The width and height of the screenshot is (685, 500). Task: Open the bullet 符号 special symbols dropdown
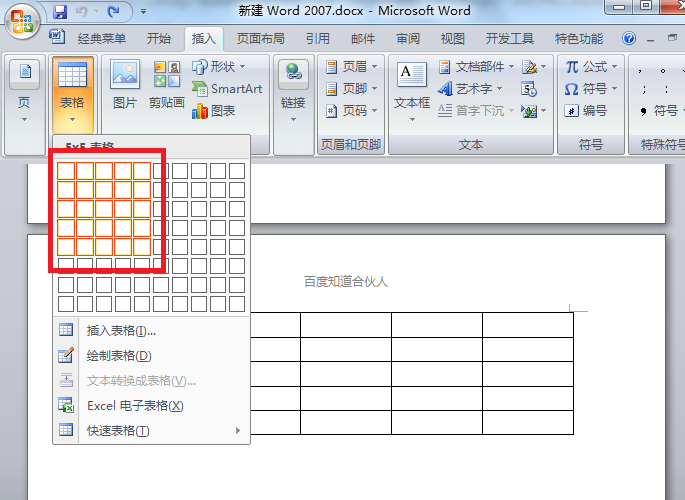pos(661,111)
